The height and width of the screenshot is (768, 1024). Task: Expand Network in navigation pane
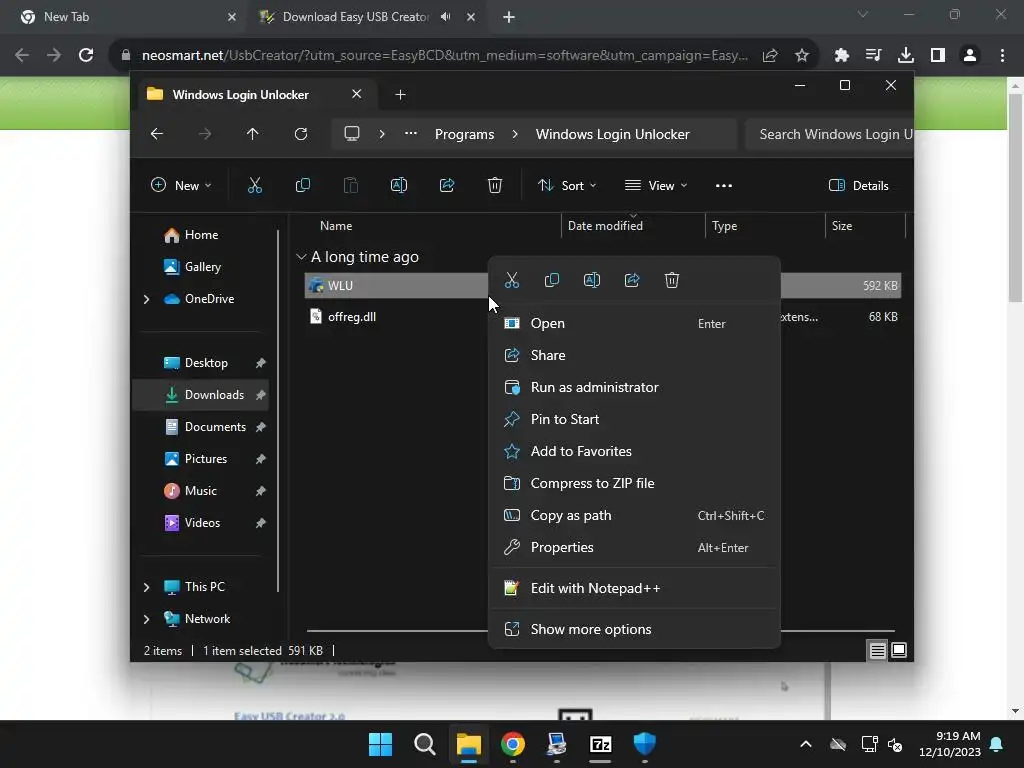146,619
